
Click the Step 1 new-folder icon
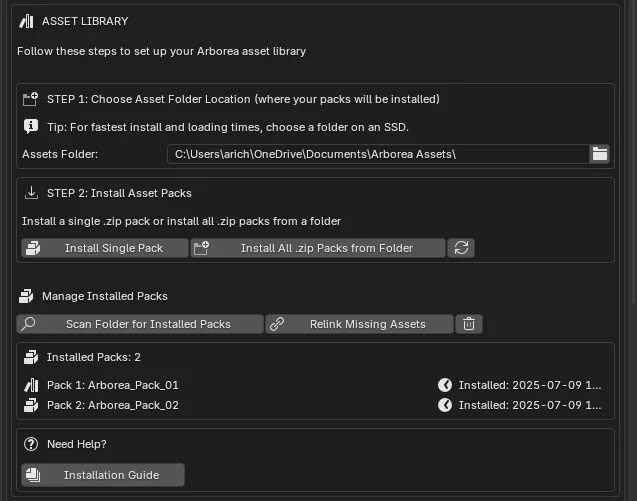pyautogui.click(x=30, y=99)
